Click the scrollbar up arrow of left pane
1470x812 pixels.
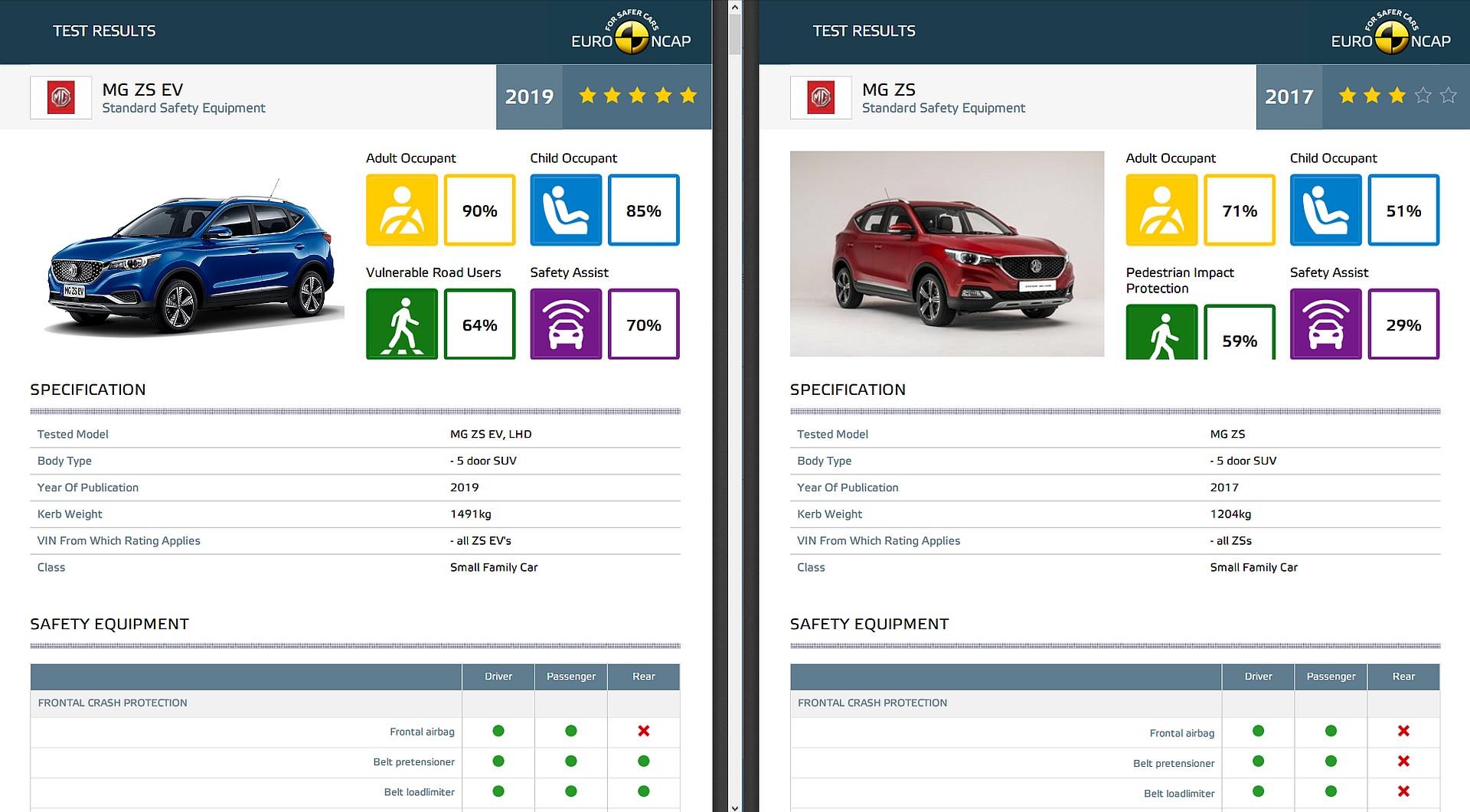(735, 7)
